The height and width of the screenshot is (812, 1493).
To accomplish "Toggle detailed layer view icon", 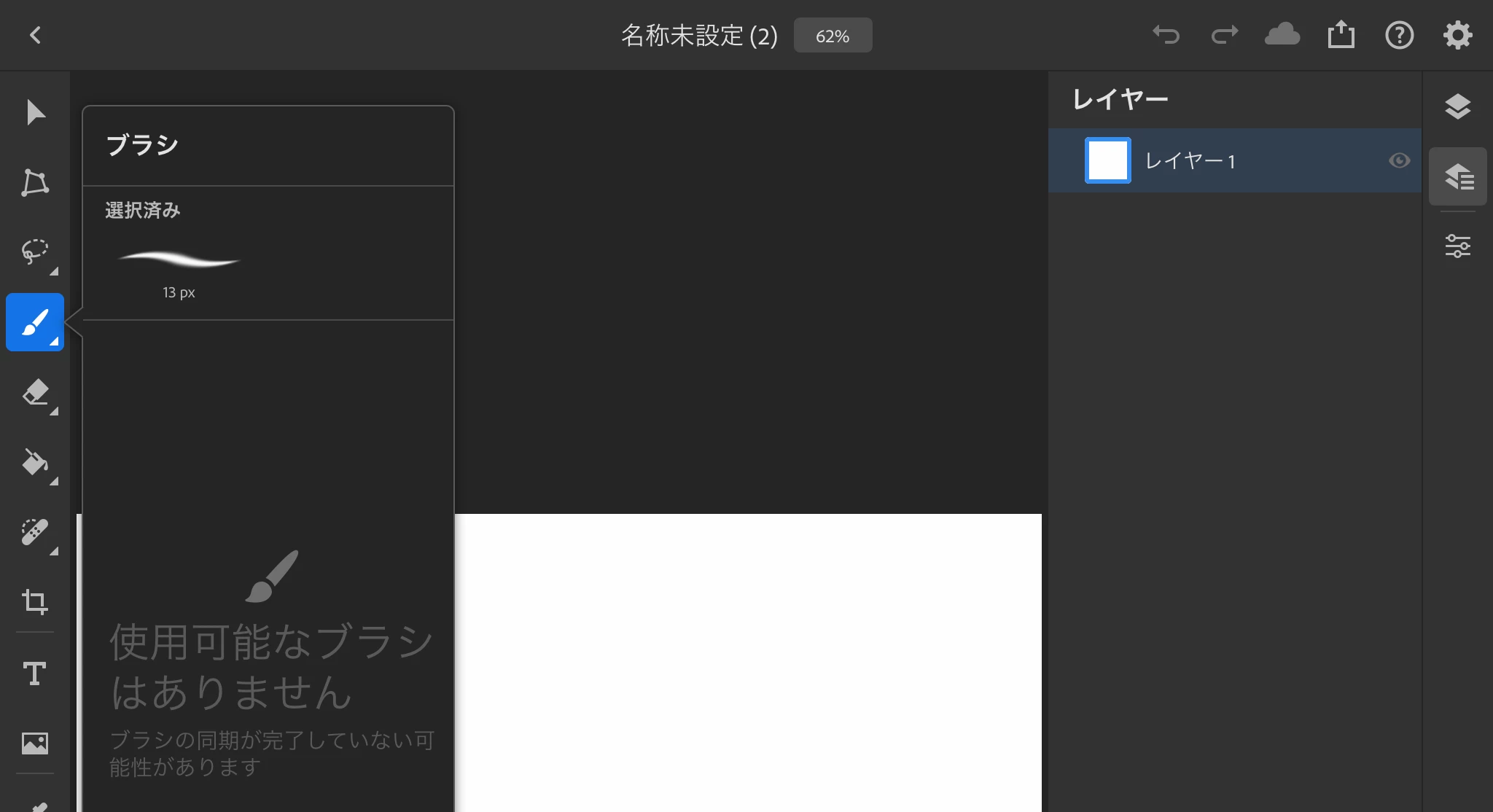I will (1457, 176).
